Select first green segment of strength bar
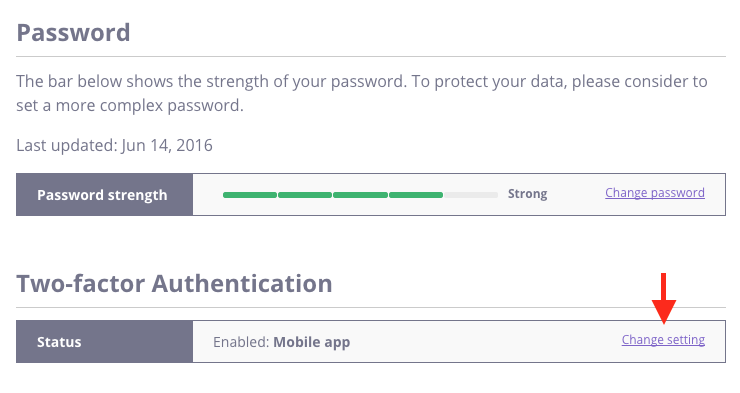 (250, 195)
